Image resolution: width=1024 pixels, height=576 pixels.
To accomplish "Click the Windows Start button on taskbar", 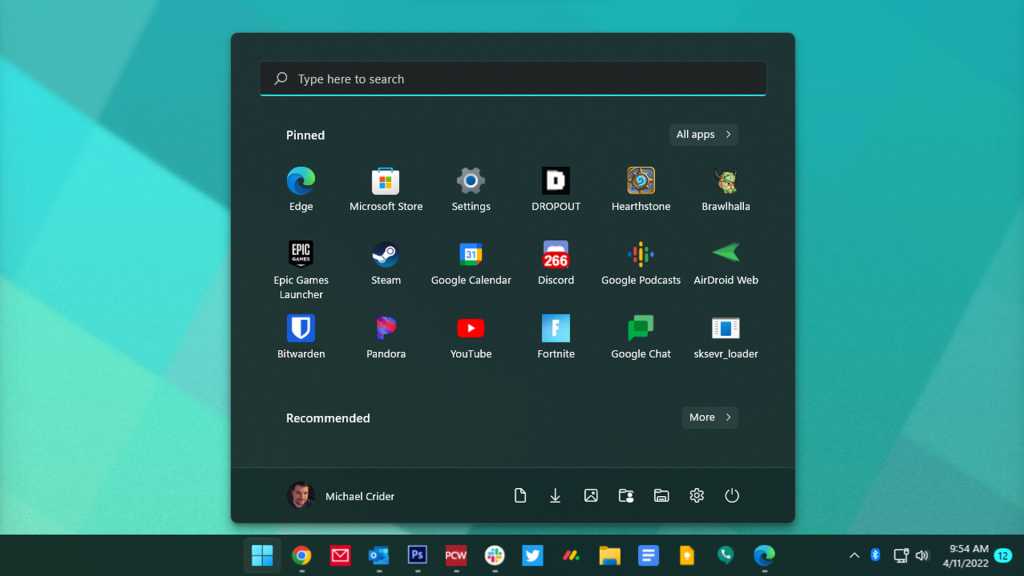I will coord(263,555).
